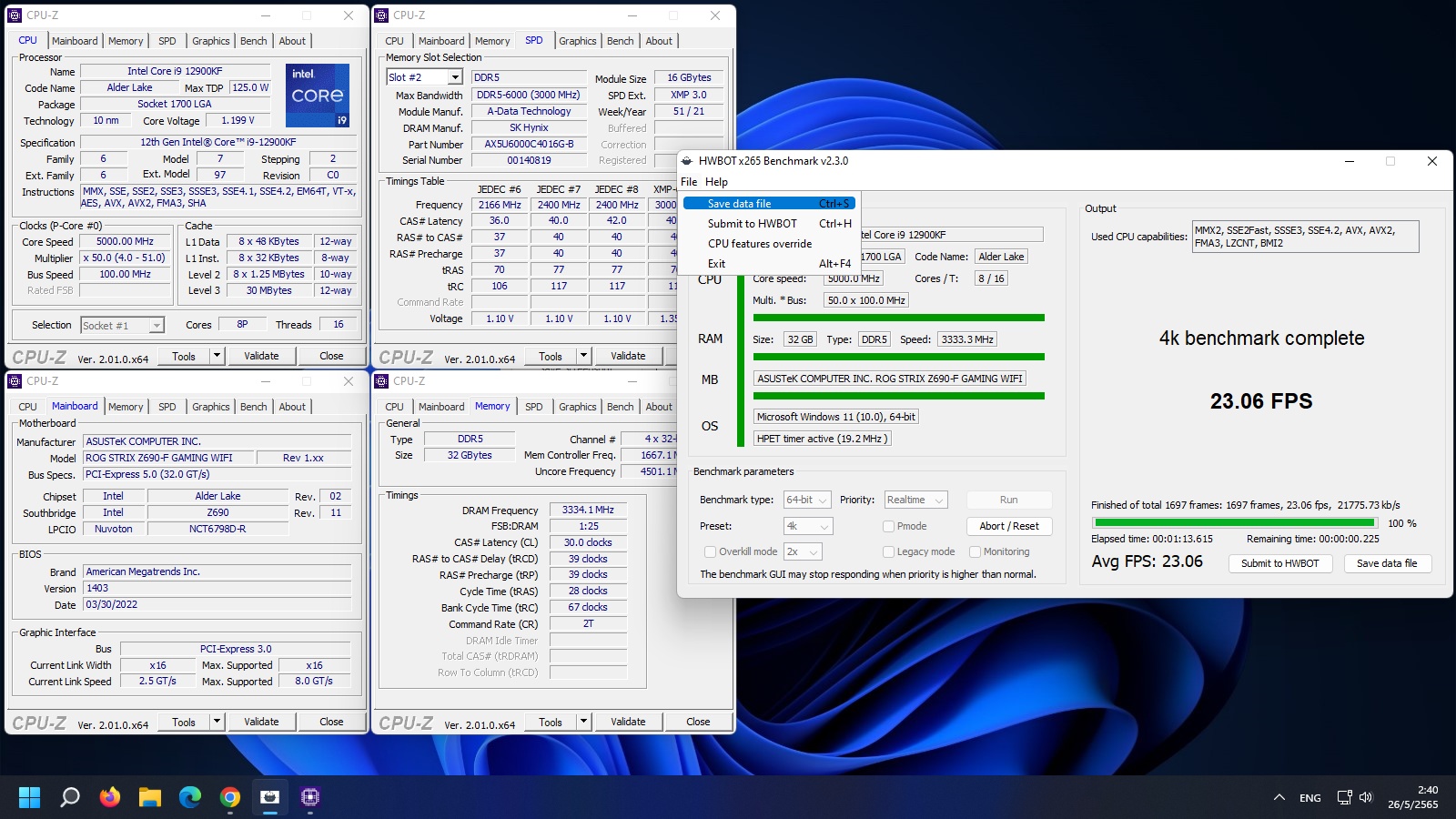Click ENG language indicator
This screenshot has width=1456, height=819.
pos(1310,798)
